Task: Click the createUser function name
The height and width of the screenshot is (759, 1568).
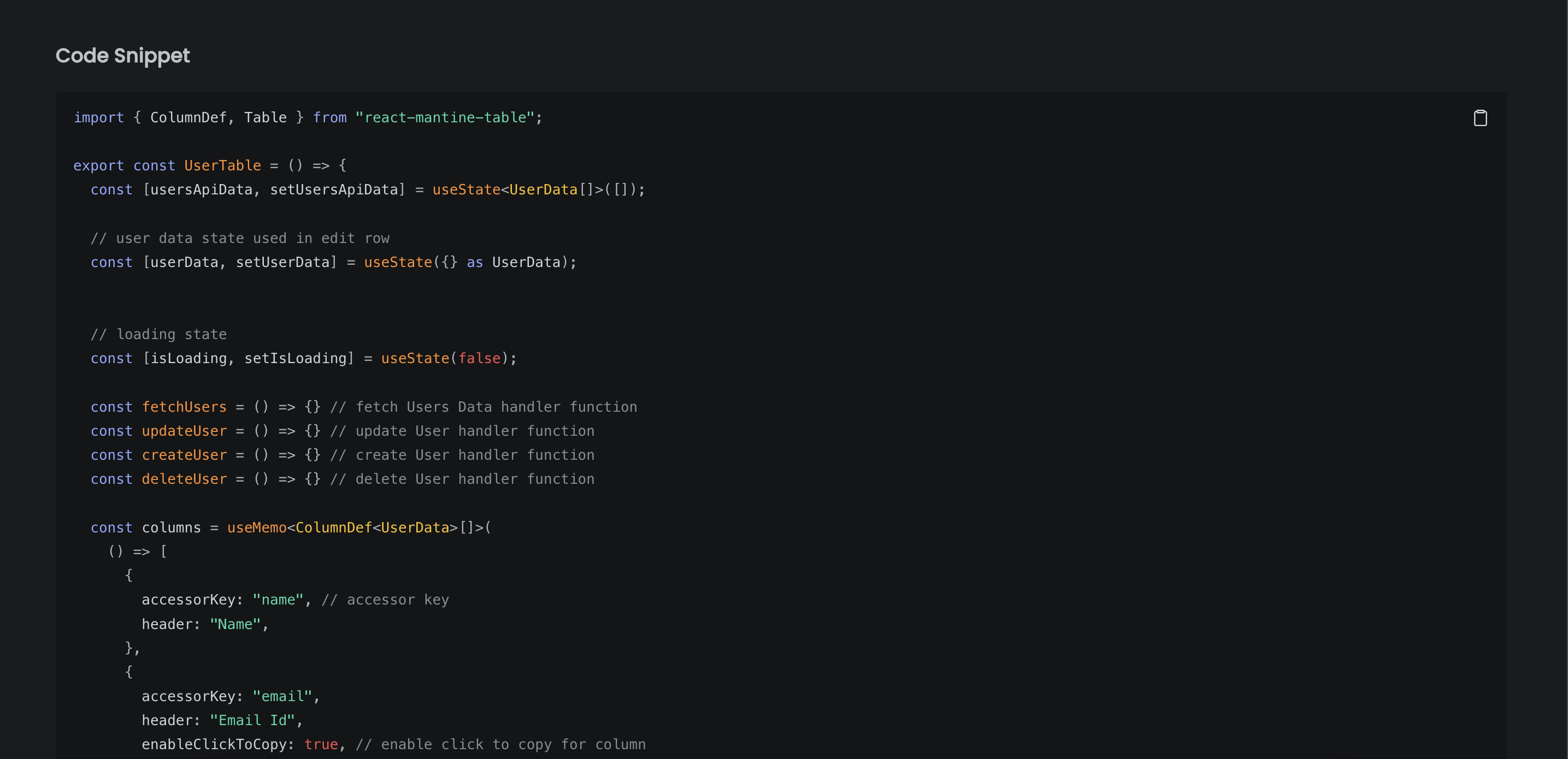Action: (x=184, y=455)
